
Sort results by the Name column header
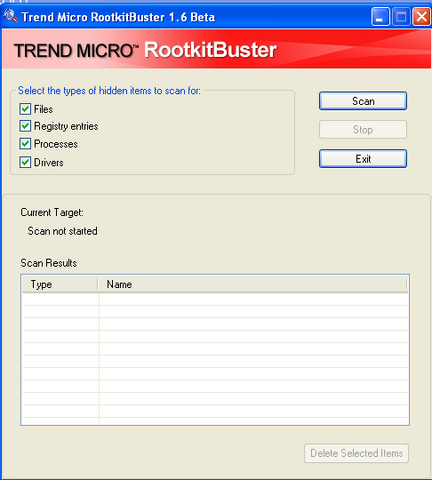(253, 284)
